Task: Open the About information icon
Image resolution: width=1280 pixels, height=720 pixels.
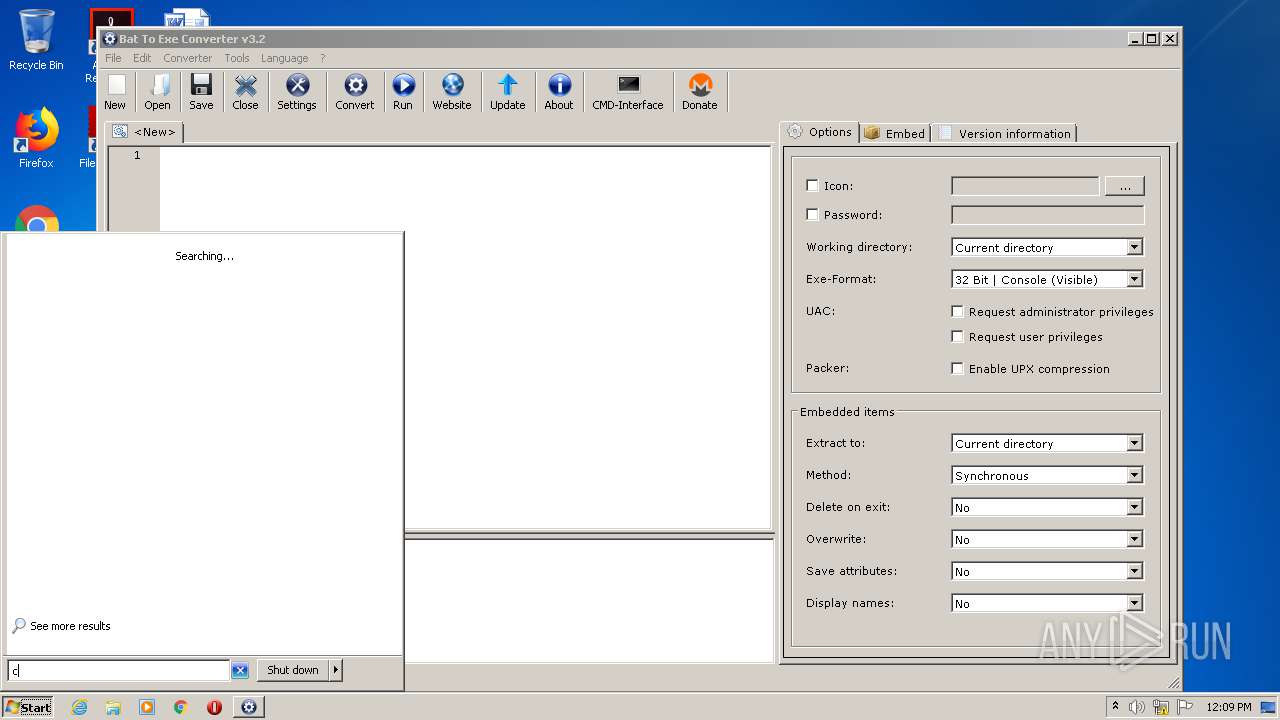Action: coord(559,91)
